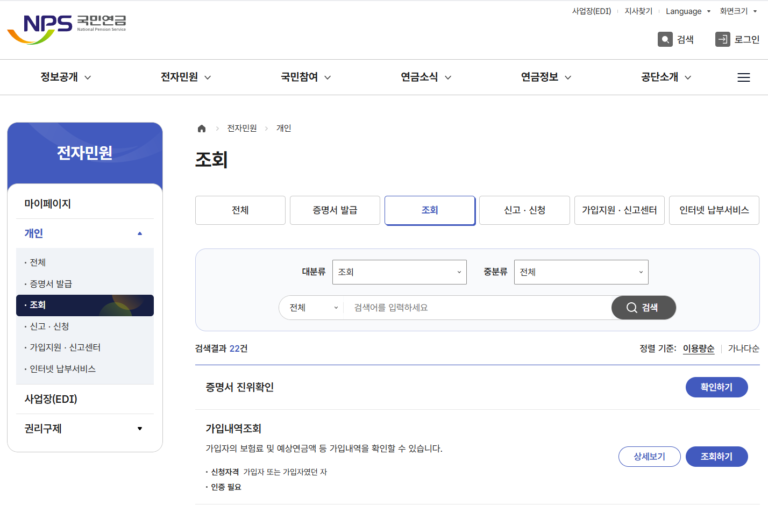Select the 조회 tab
The width and height of the screenshot is (768, 505).
point(430,210)
